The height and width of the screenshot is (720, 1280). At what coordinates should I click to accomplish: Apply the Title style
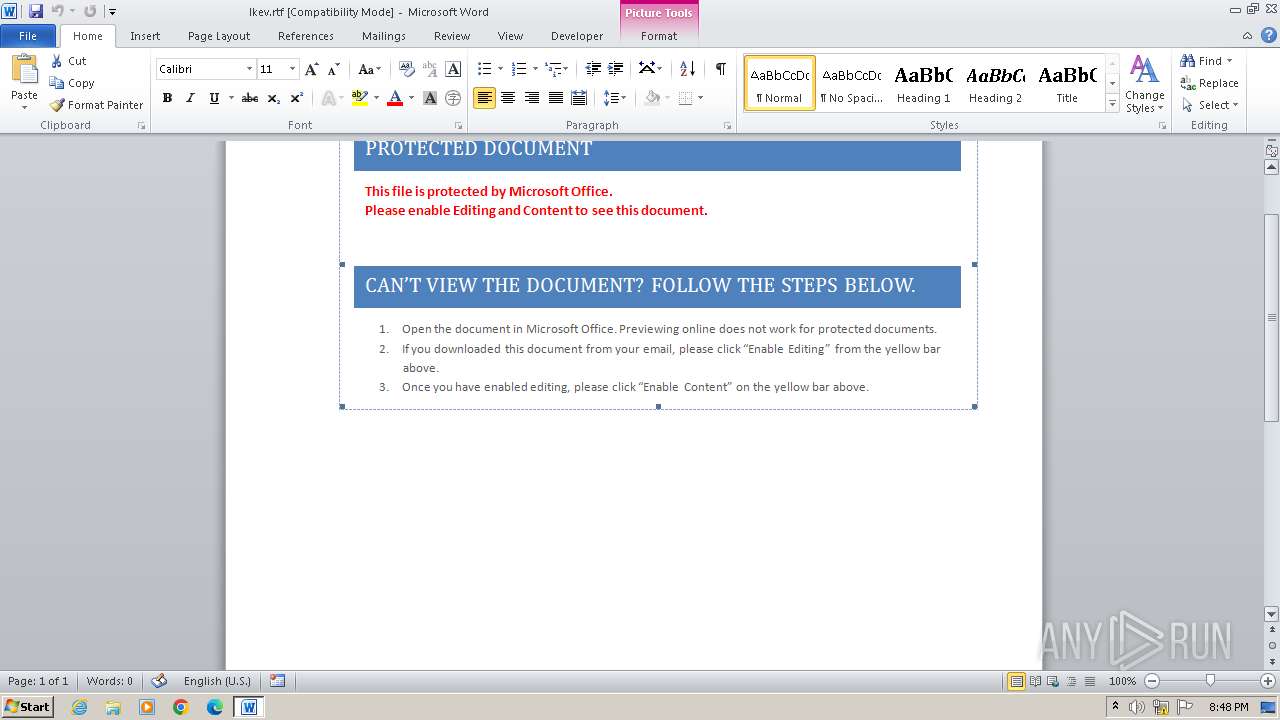pos(1067,83)
